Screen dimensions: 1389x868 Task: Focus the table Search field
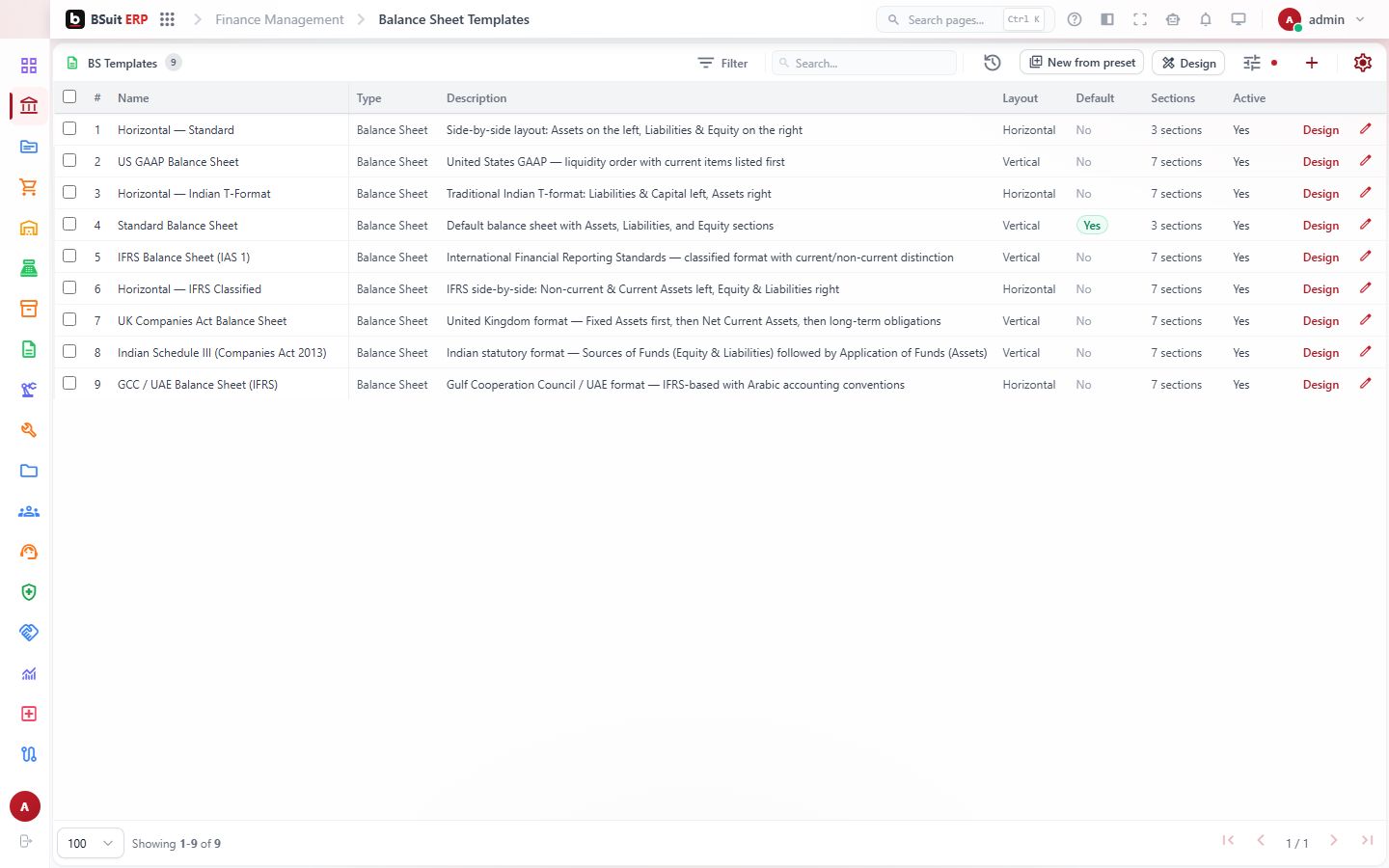coord(864,63)
